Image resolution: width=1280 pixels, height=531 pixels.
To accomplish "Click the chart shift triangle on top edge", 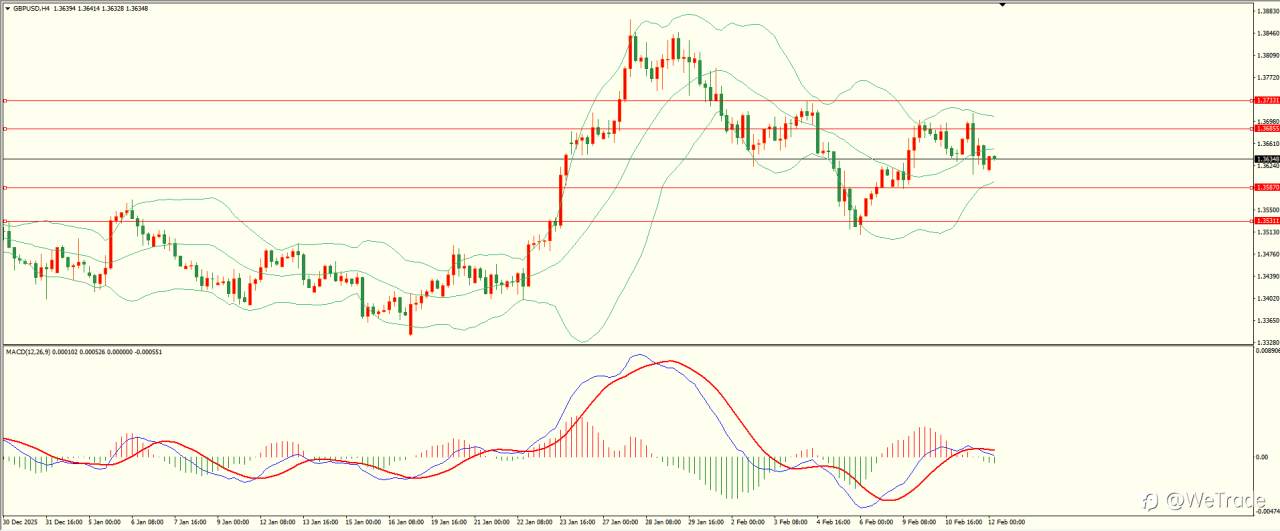I will (x=1002, y=5).
